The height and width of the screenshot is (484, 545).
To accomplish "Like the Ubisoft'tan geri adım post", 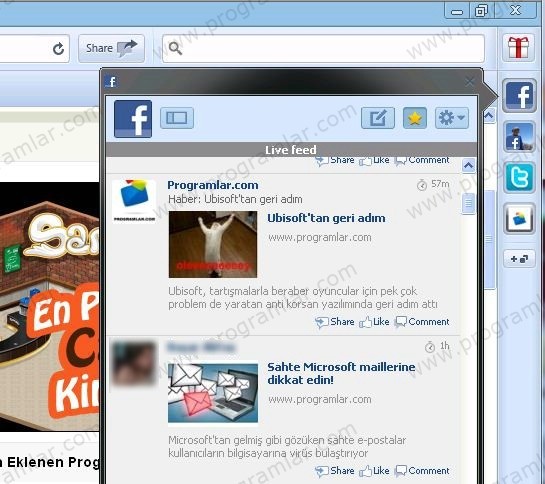I will [x=374, y=322].
